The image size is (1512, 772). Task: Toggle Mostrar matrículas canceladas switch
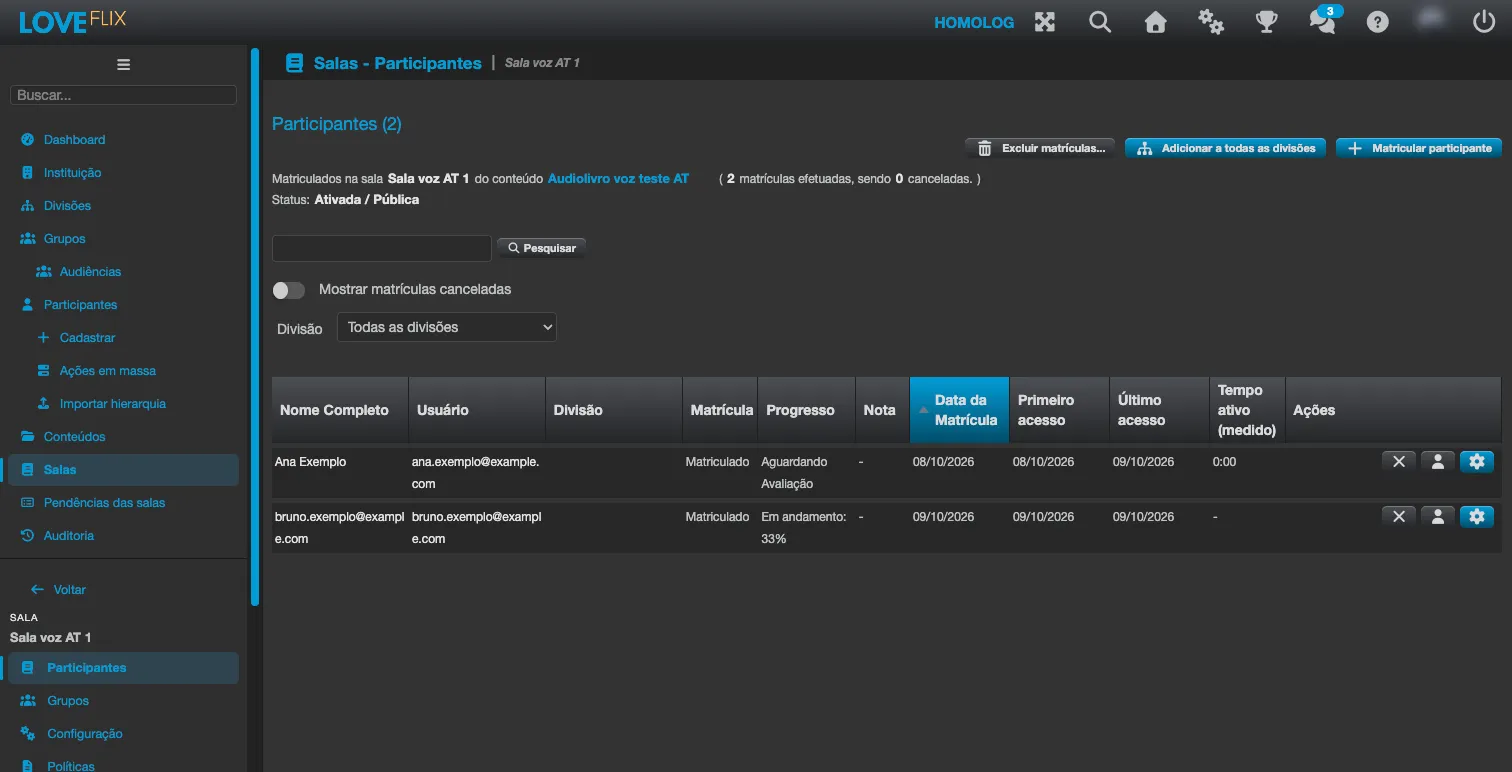pos(289,290)
